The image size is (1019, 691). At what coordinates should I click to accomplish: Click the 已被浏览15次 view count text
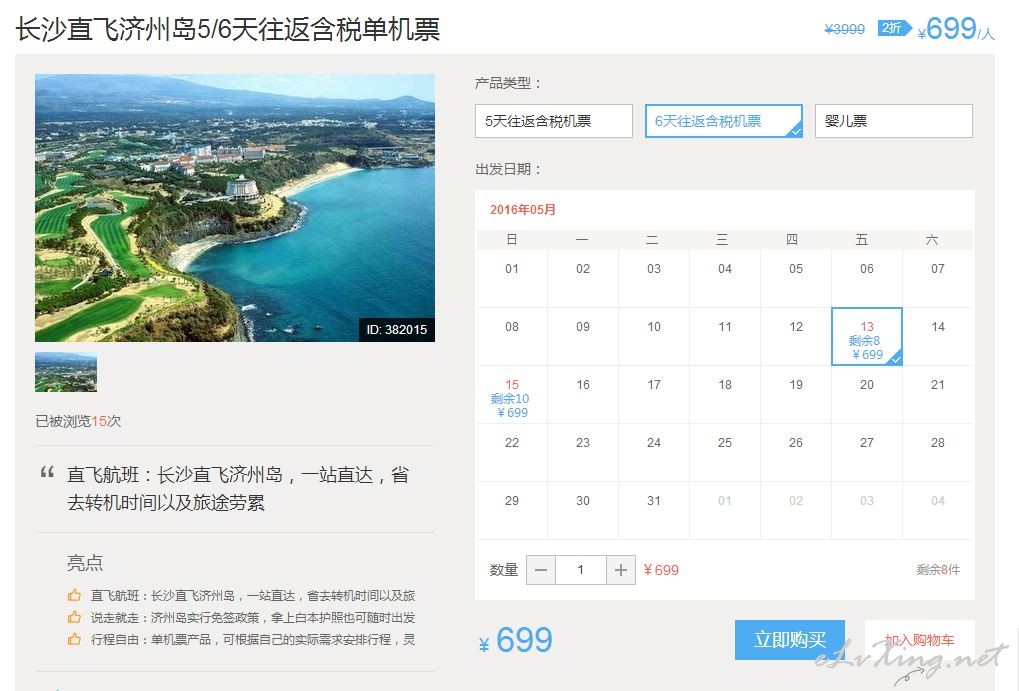click(x=78, y=421)
